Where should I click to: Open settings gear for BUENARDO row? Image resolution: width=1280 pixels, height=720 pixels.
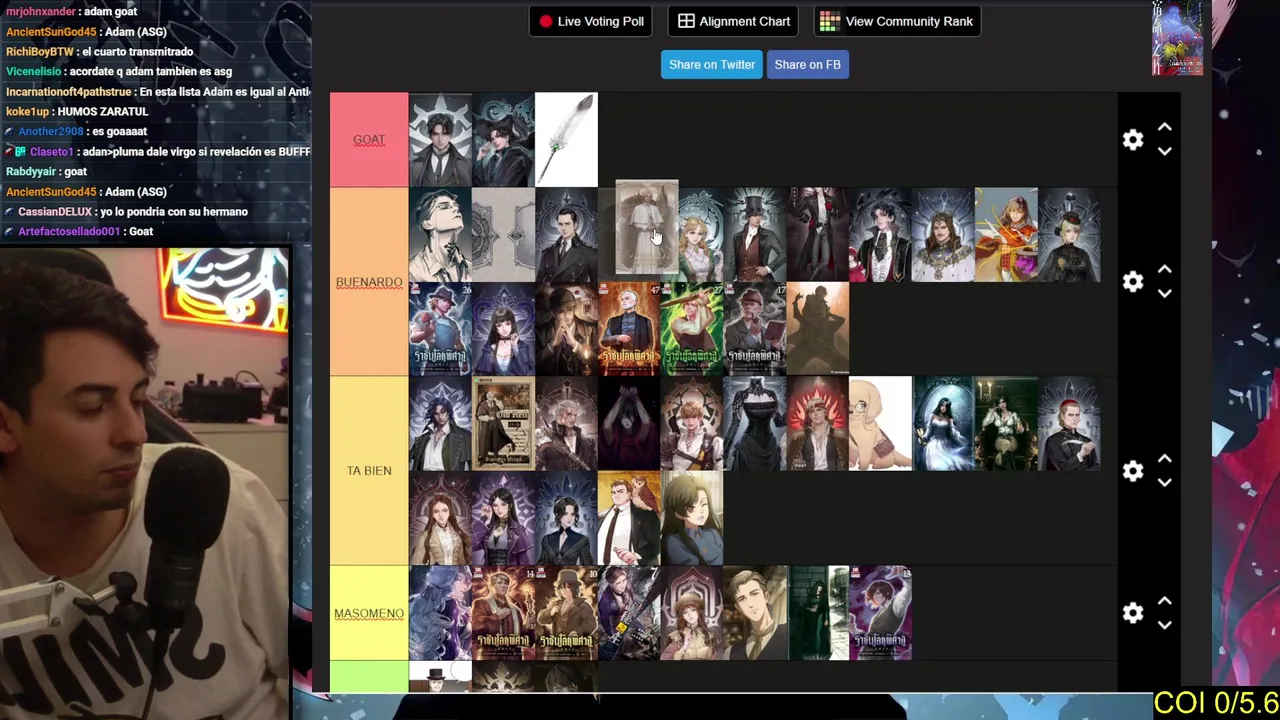1132,282
